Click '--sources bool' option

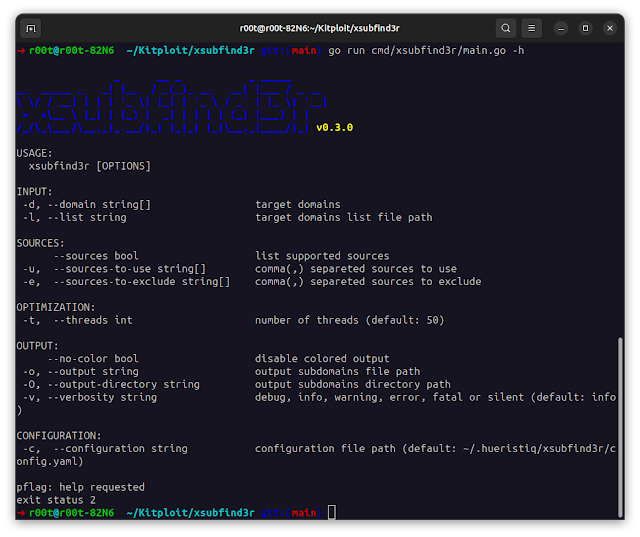tap(96, 256)
